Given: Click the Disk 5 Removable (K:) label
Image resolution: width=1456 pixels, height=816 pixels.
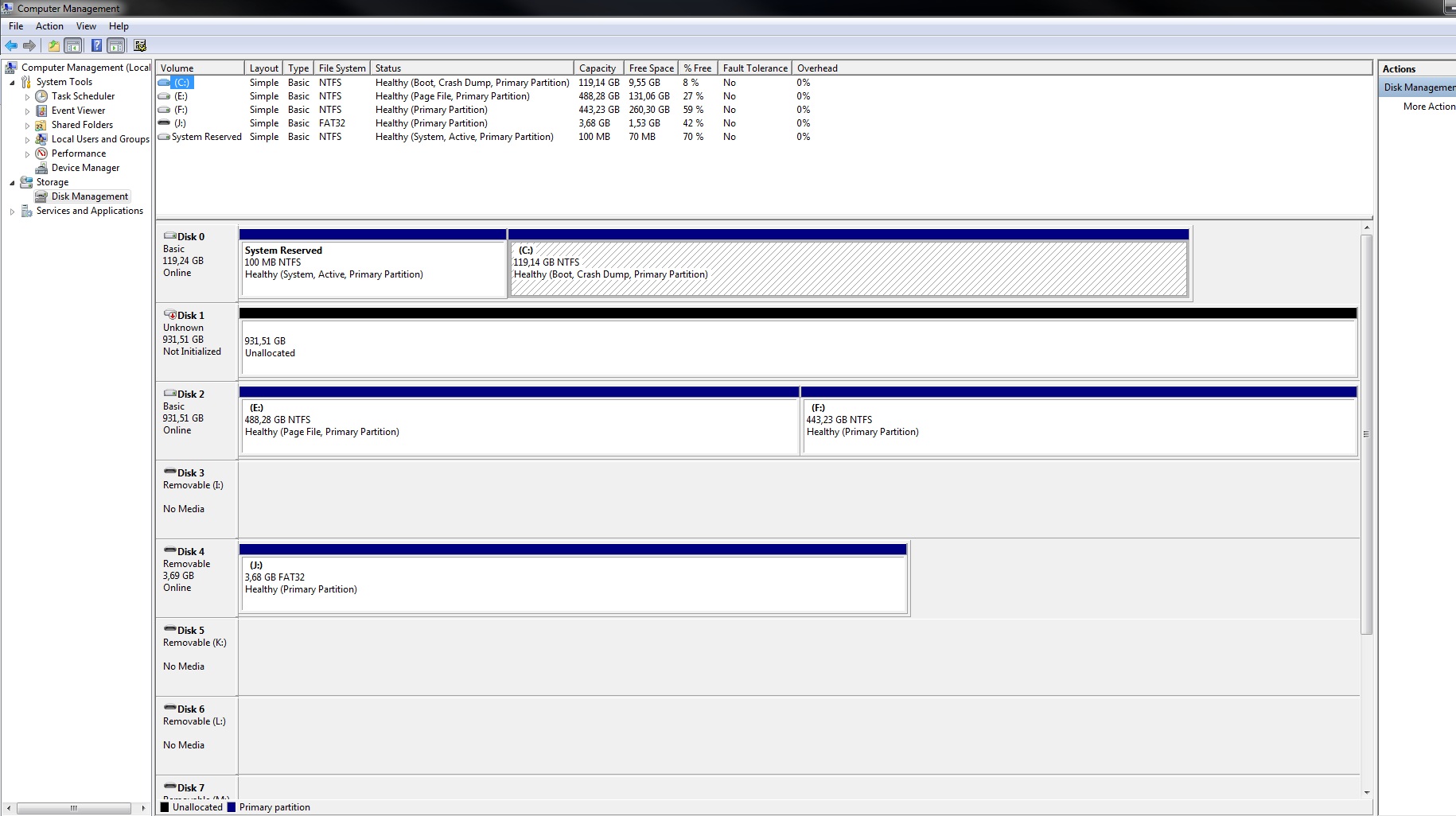Looking at the screenshot, I should click(195, 643).
